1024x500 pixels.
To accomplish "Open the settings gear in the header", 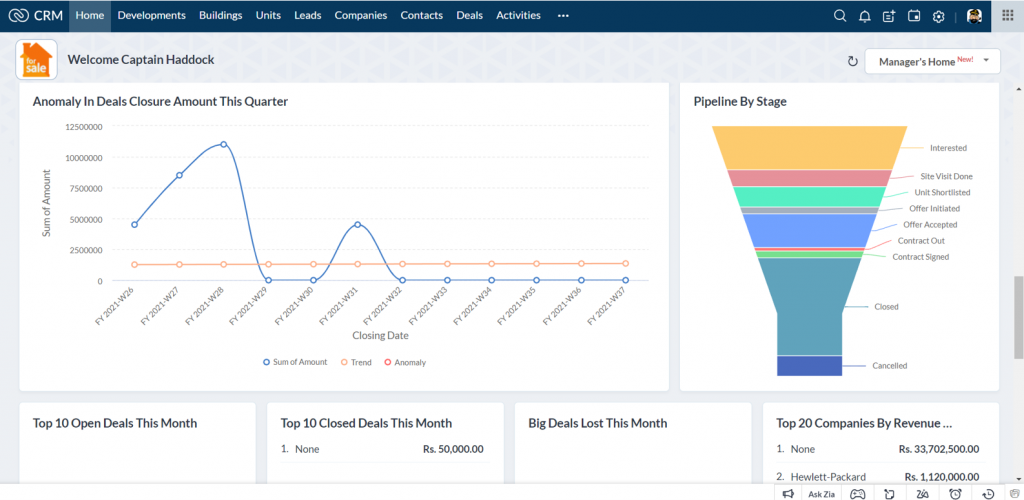I will [x=938, y=16].
